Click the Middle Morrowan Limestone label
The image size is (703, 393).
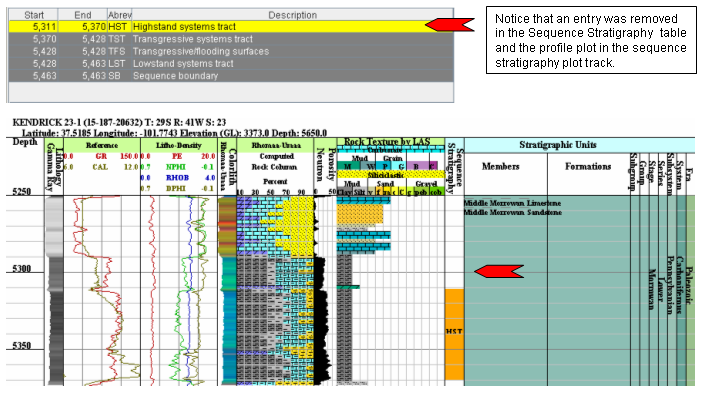point(512,203)
